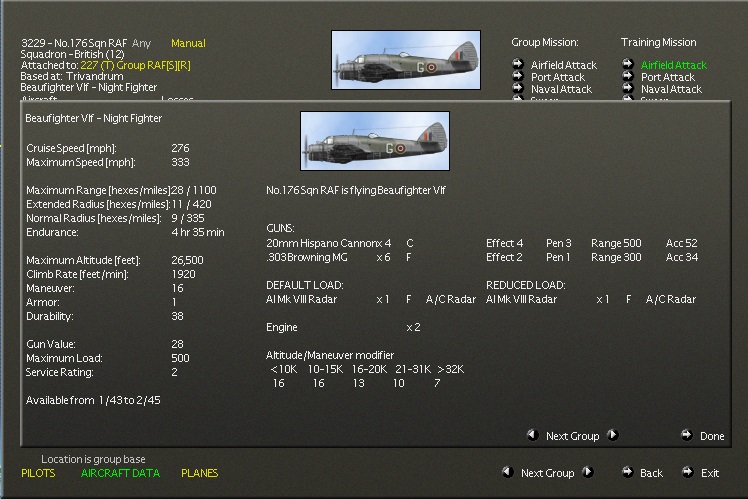Click arrow icon beside Group Mission Airfield Attack
Image resolution: width=748 pixels, height=499 pixels.
(518, 64)
